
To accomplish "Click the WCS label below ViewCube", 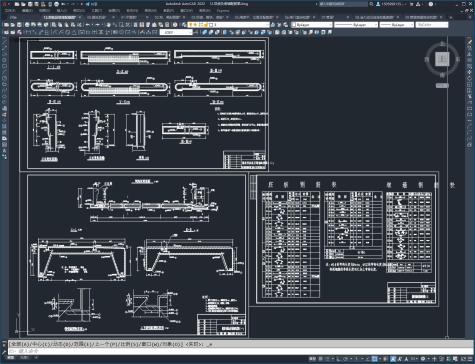I will click(442, 86).
